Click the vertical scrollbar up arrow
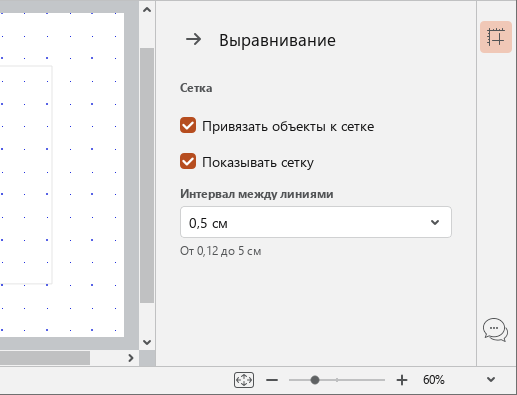 pos(147,10)
